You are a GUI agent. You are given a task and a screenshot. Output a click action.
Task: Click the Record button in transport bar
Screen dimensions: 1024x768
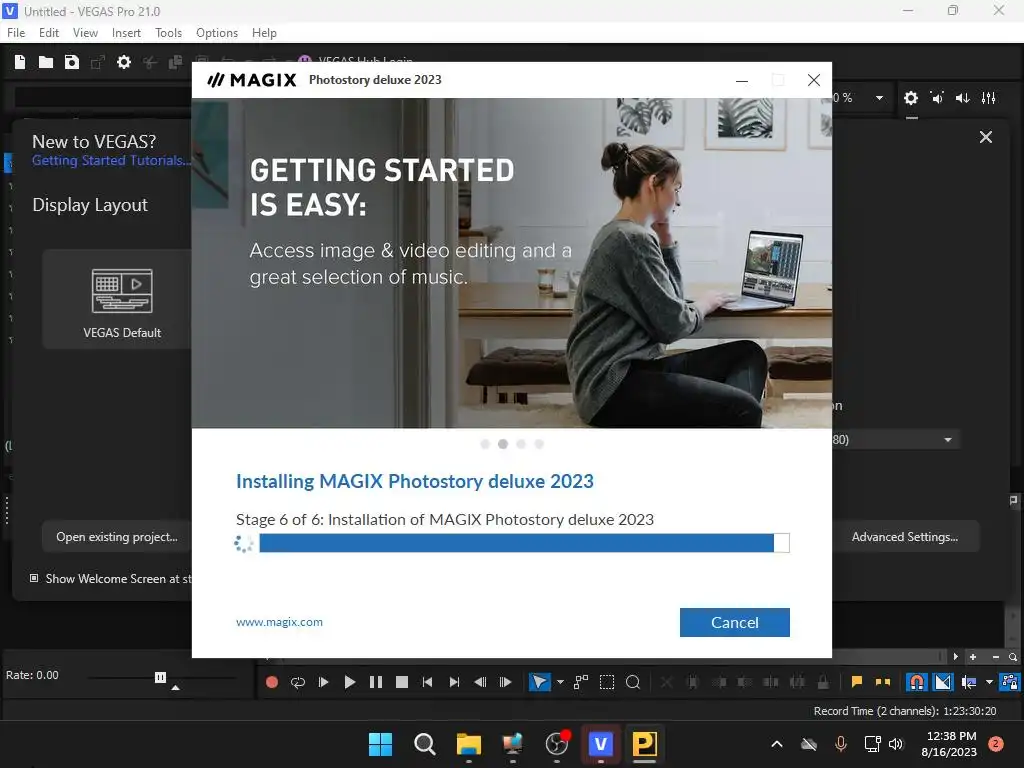point(272,682)
